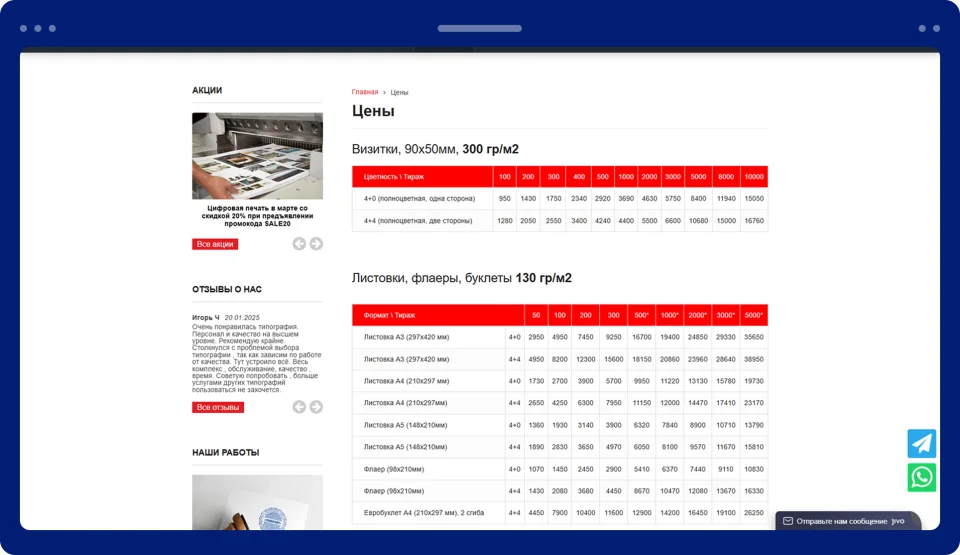Click the Все акции button
The image size is (960, 555).
[x=215, y=244]
